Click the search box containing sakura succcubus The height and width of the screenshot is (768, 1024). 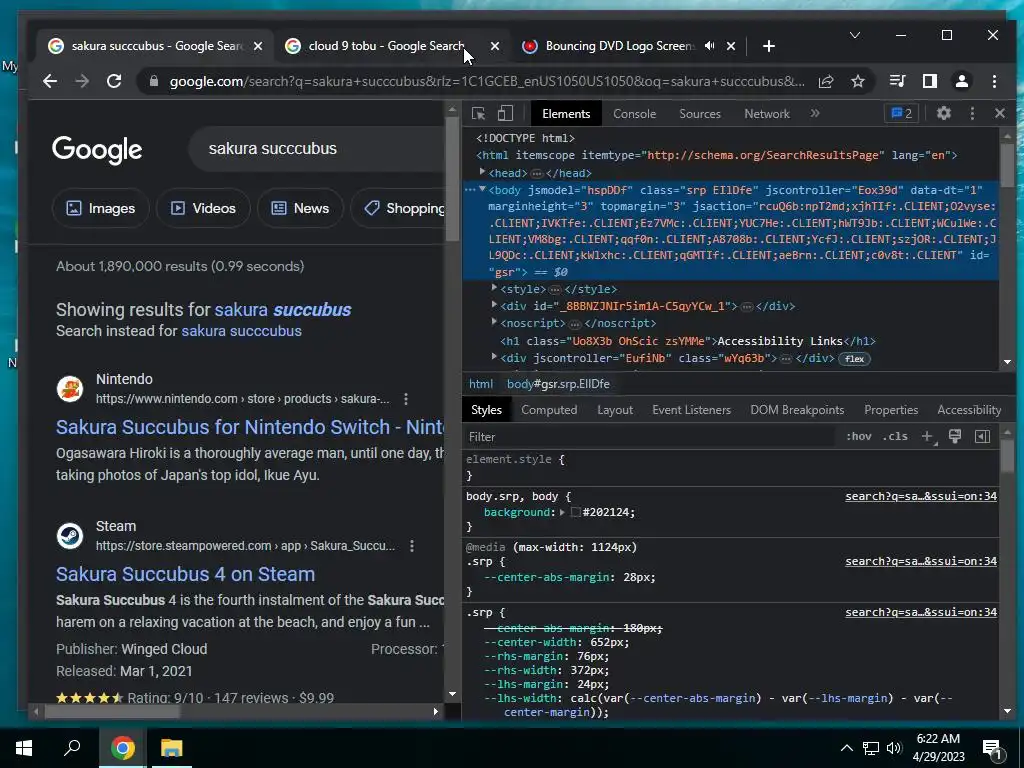click(x=317, y=149)
